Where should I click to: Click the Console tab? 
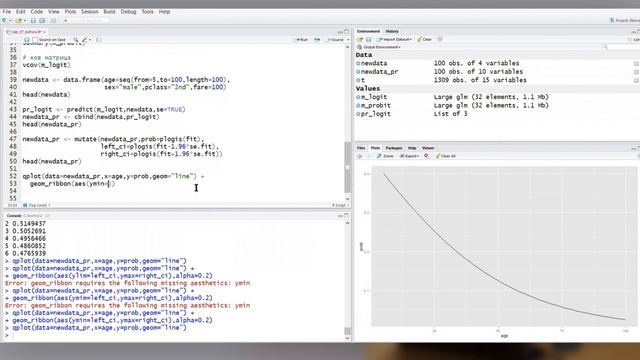(x=14, y=216)
